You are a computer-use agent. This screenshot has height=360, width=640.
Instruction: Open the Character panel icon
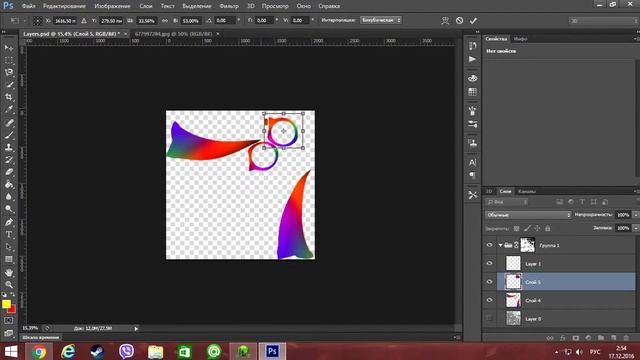click(x=472, y=162)
